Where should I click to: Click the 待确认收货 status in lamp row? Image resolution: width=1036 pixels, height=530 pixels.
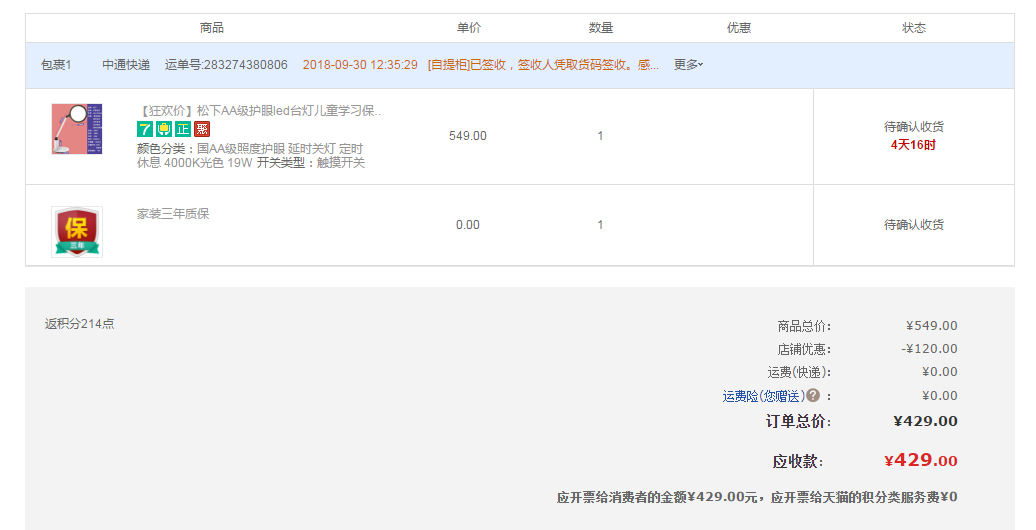click(x=914, y=126)
